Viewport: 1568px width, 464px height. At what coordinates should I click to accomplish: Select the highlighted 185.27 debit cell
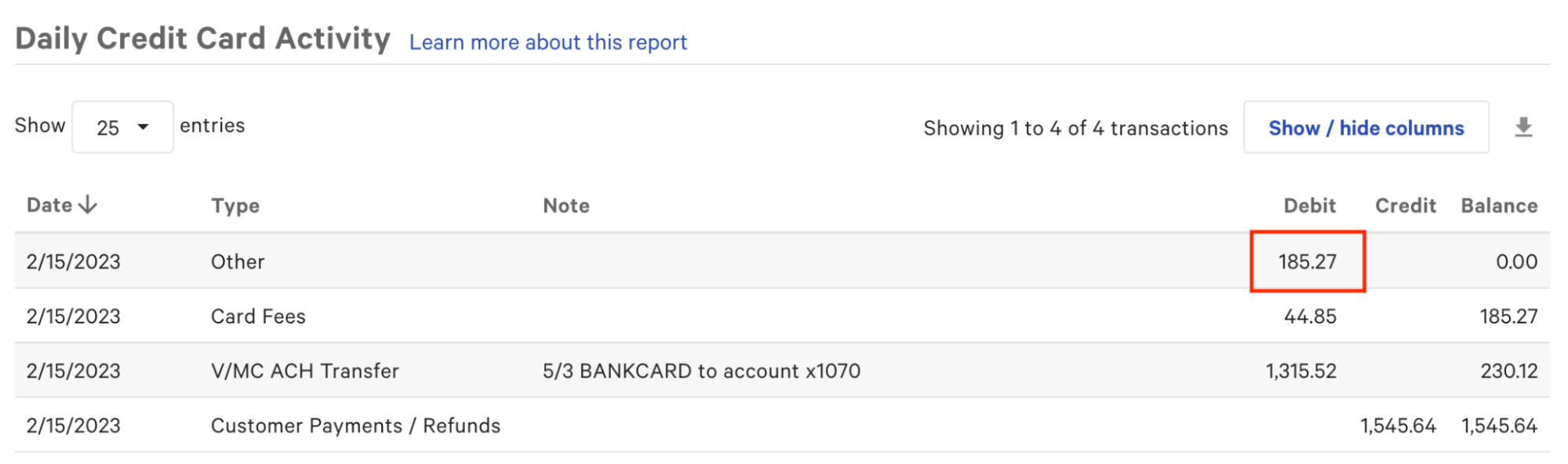[x=1307, y=261]
